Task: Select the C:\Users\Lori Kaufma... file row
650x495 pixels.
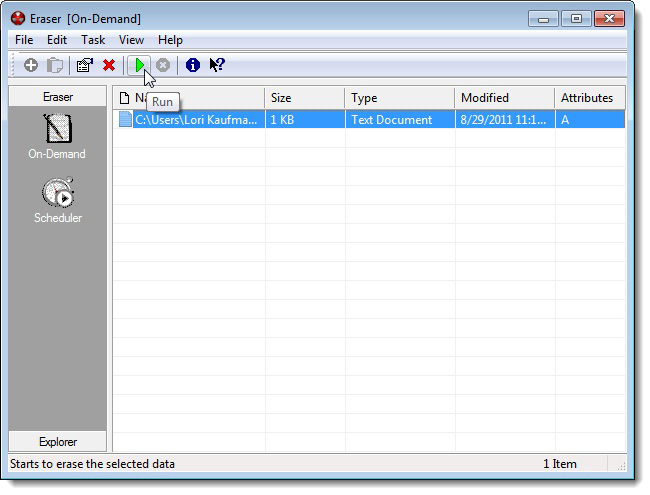Action: tap(369, 119)
